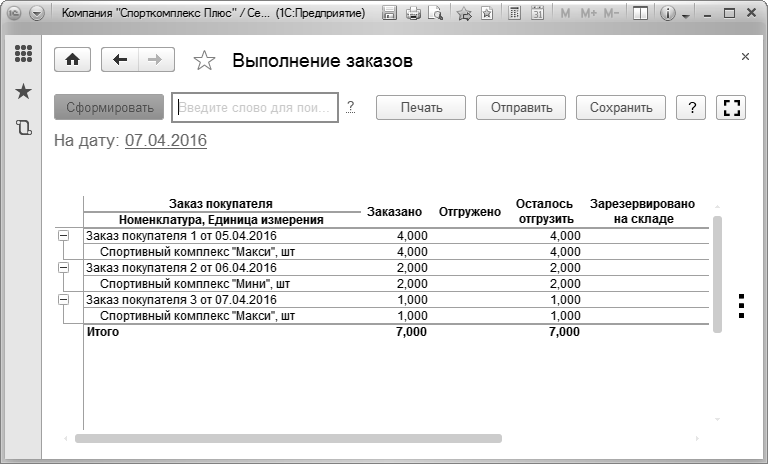Click the scroll up arrow of report
The width and height of the screenshot is (768, 464).
tap(718, 207)
